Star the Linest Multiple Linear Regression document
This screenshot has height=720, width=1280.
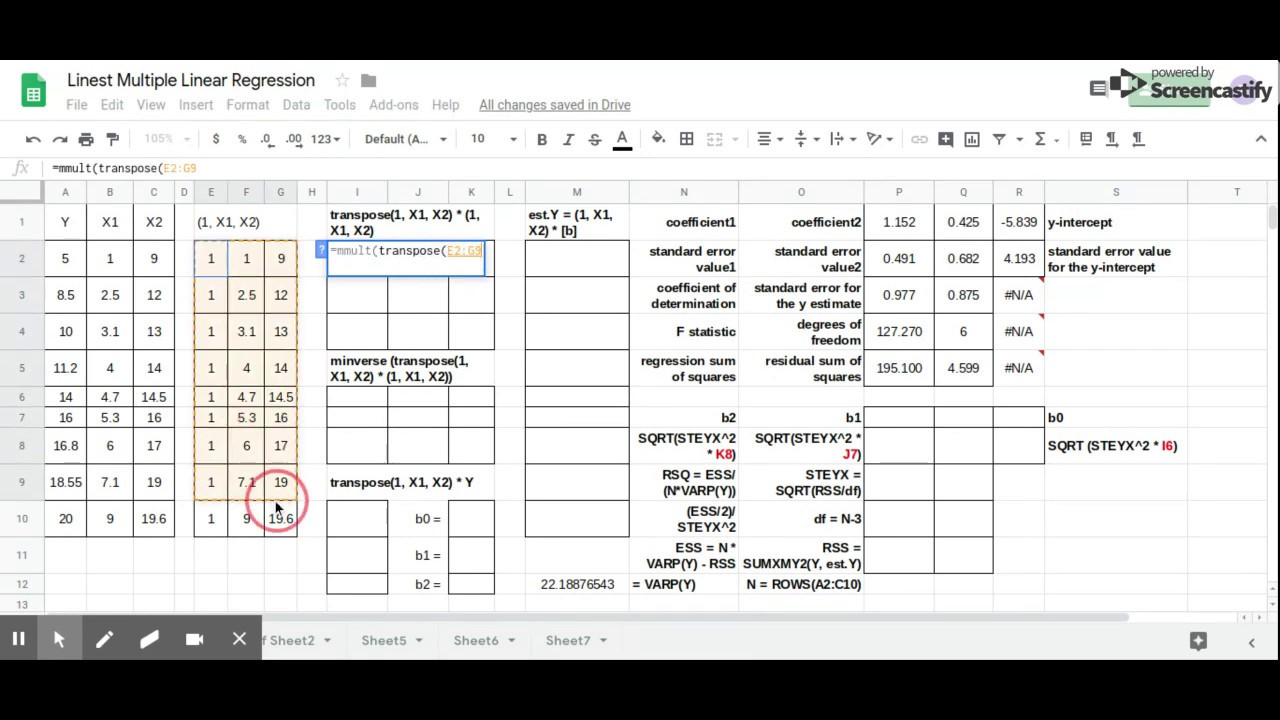pyautogui.click(x=342, y=80)
